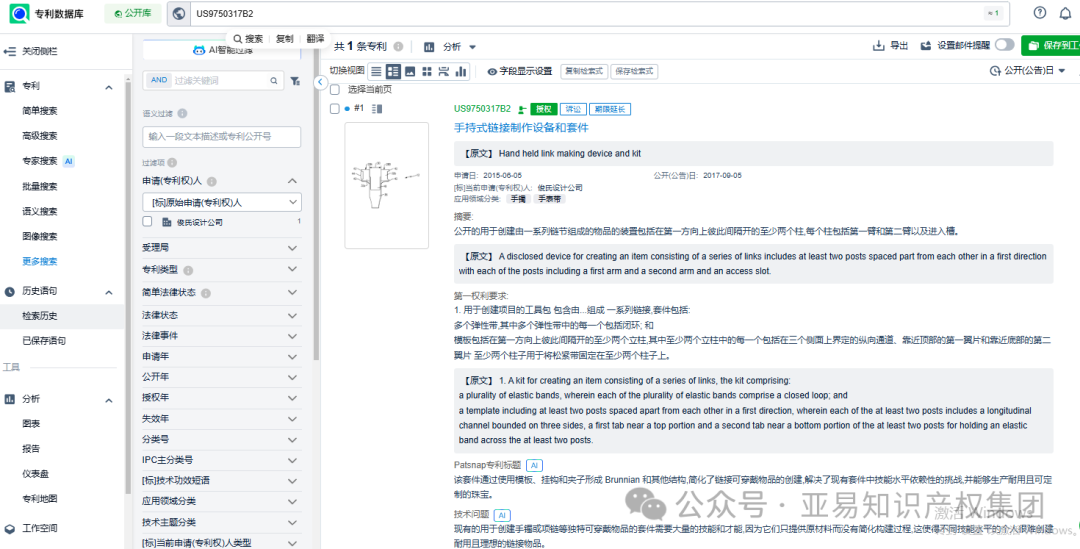Open title 手持式链接制作设备和套件
1080x549 pixels.
pyautogui.click(x=521, y=127)
